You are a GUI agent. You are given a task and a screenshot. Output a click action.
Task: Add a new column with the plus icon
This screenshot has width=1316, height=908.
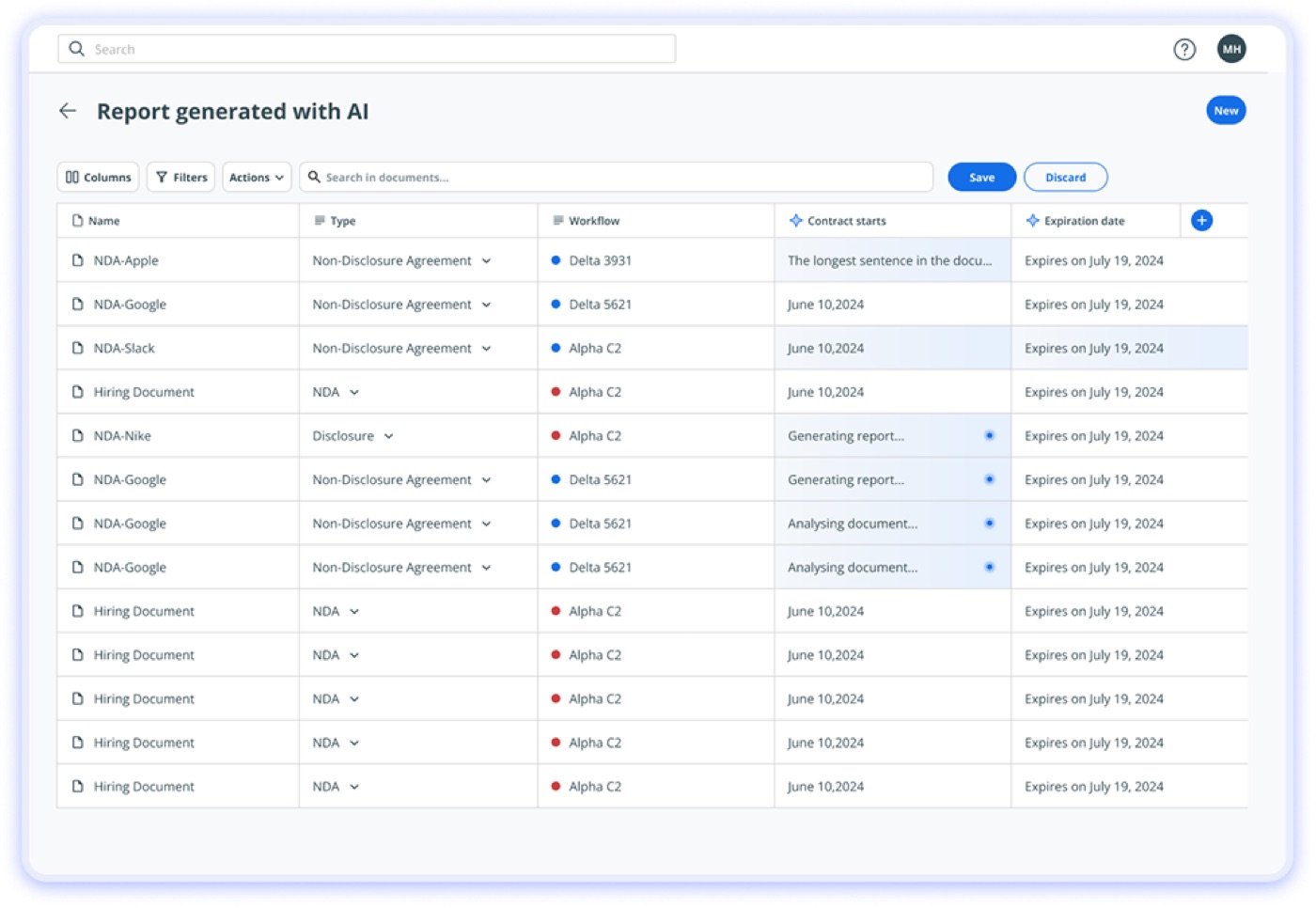(x=1201, y=221)
